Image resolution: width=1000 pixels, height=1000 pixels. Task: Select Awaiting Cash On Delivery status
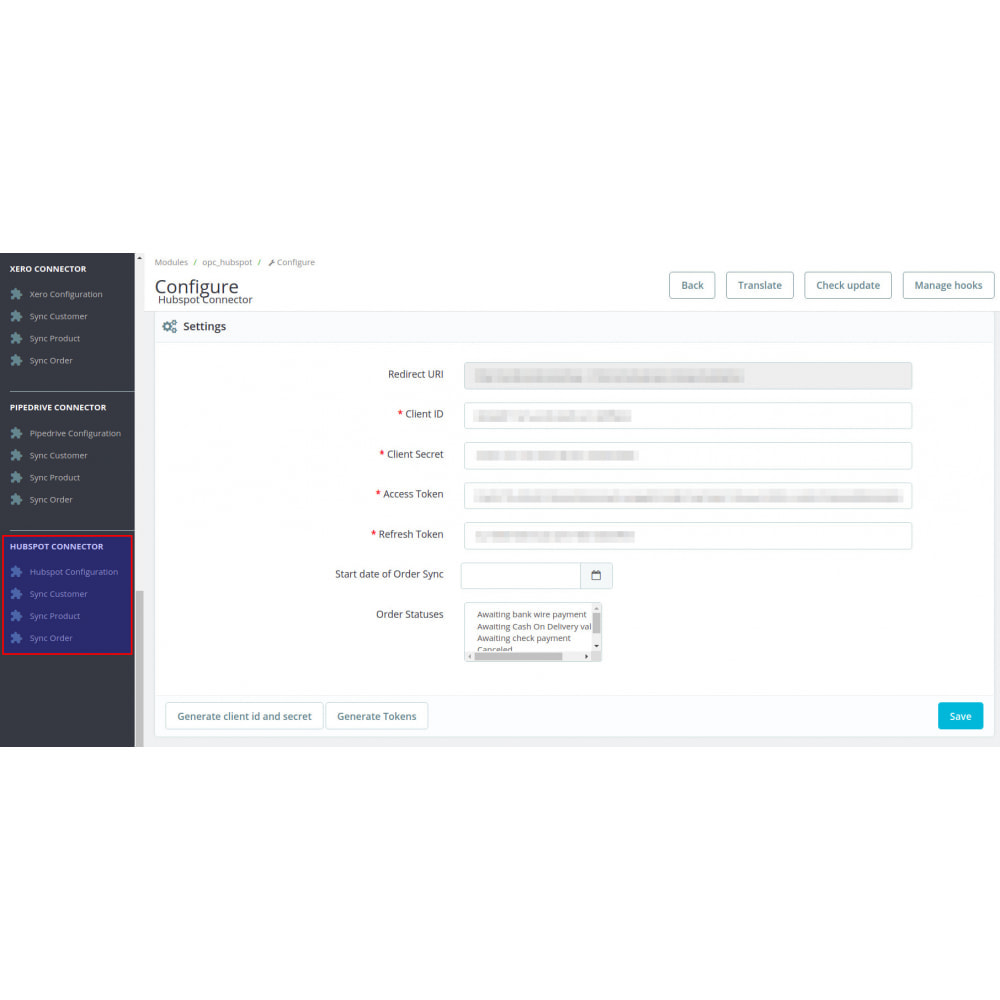coord(534,626)
